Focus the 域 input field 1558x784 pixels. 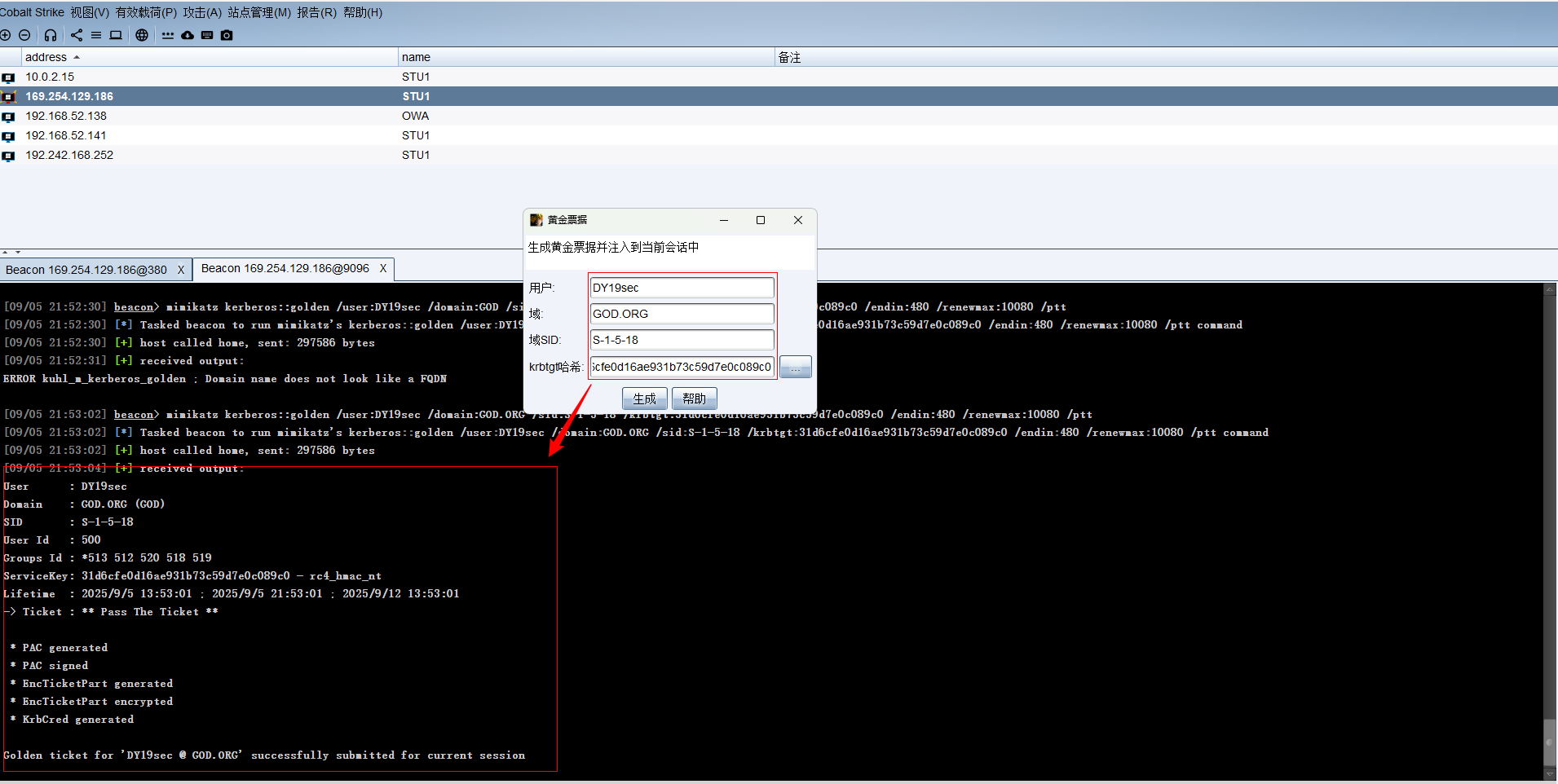(682, 314)
